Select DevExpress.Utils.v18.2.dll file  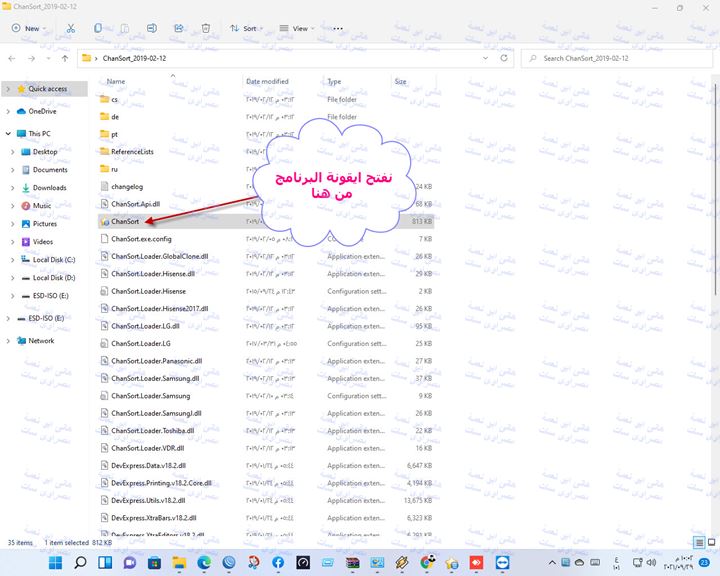(148, 501)
